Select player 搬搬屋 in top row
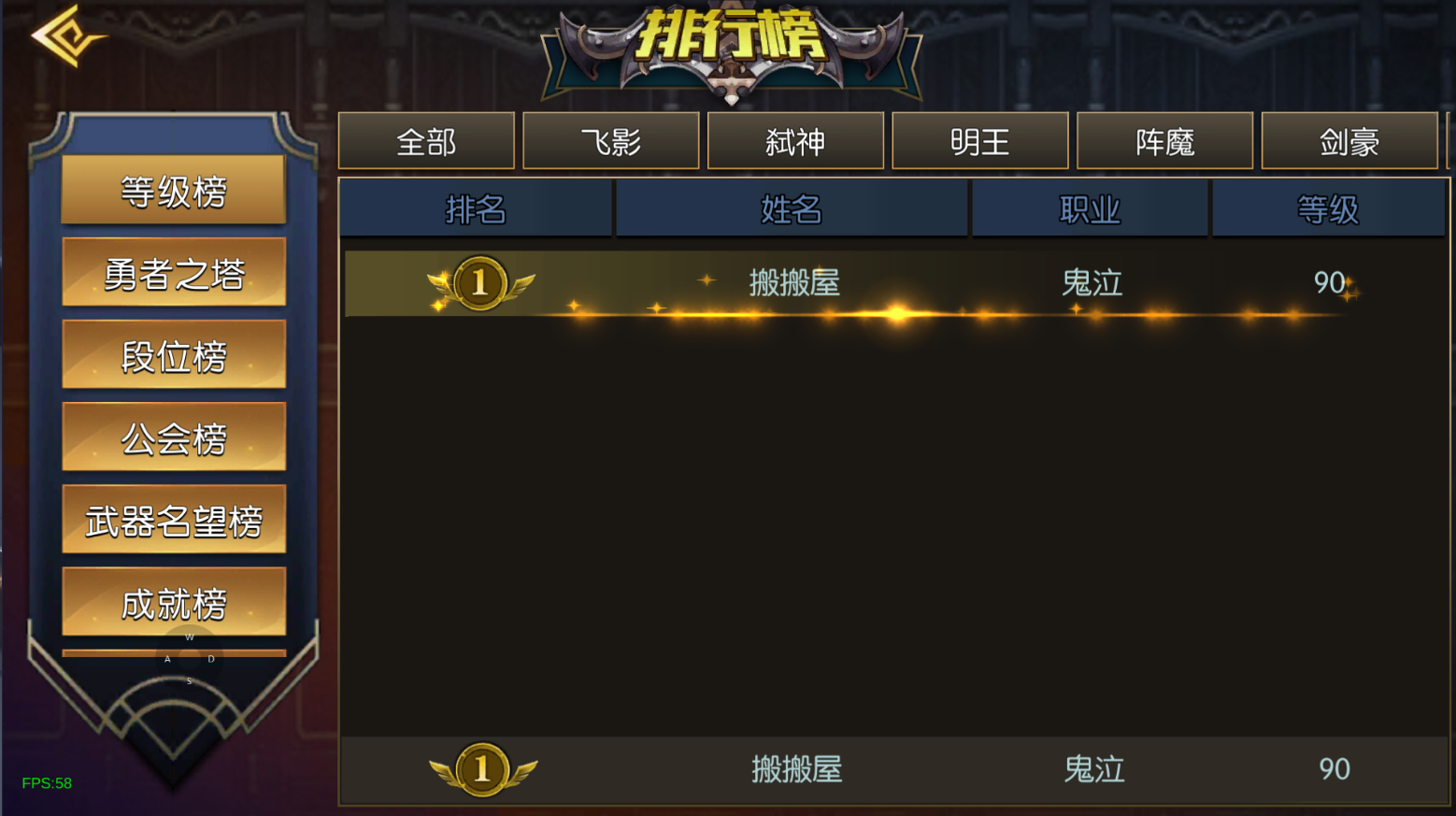Screen dimensions: 1456x816 [794, 282]
